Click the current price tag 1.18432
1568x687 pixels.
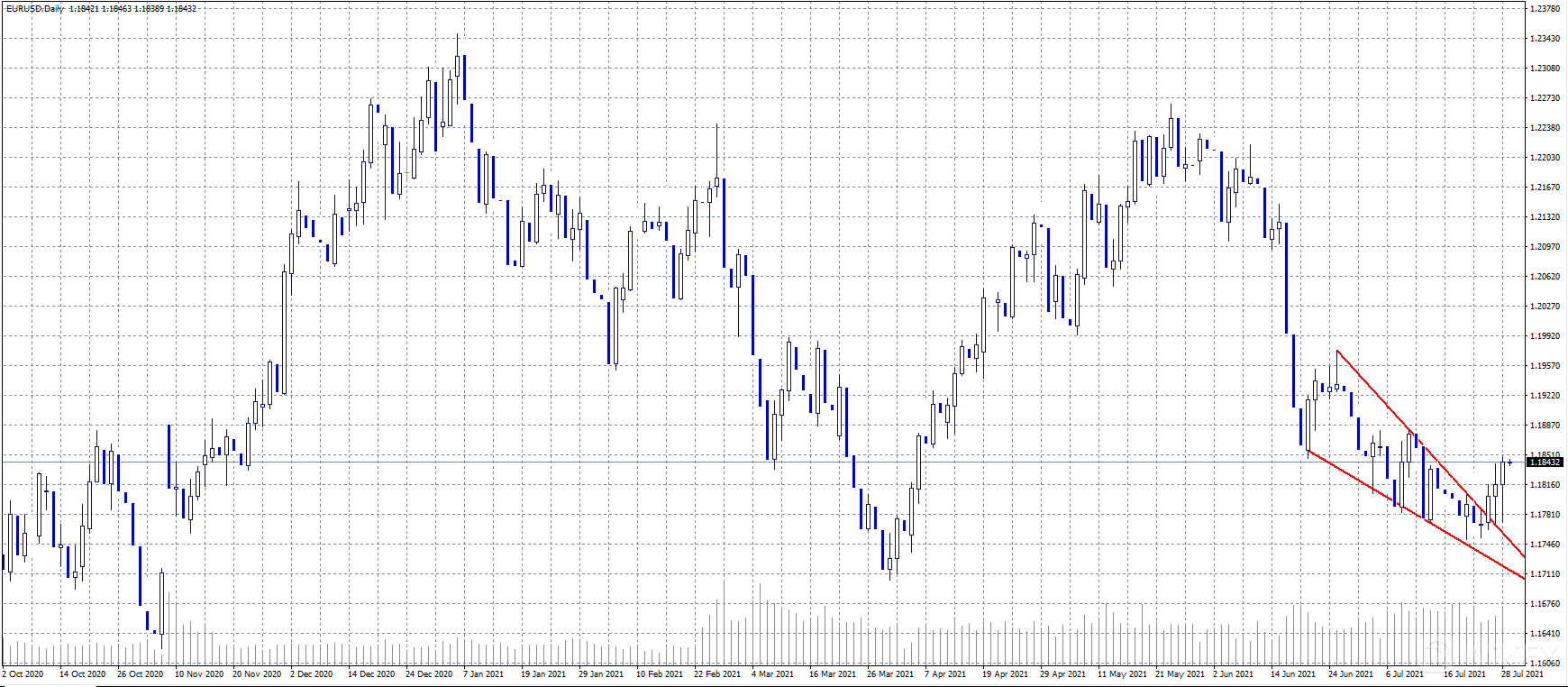point(1544,463)
